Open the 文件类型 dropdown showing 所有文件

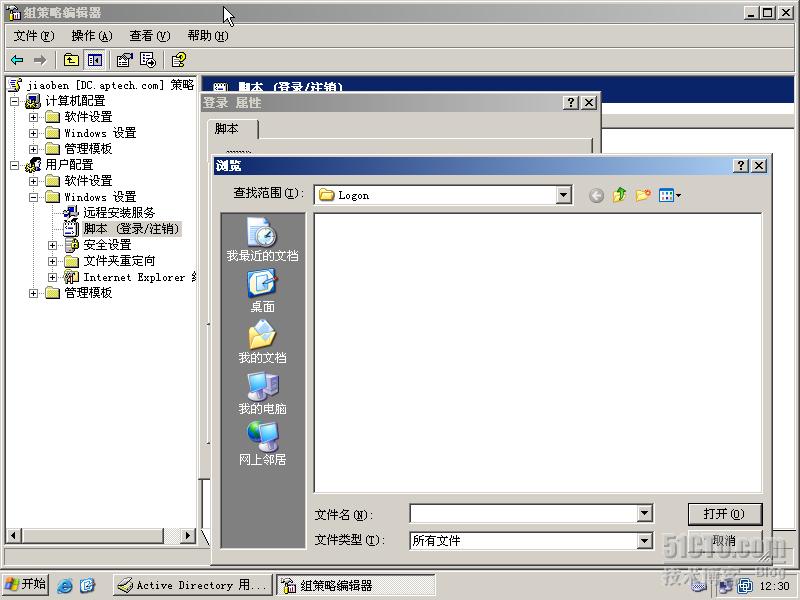click(645, 540)
